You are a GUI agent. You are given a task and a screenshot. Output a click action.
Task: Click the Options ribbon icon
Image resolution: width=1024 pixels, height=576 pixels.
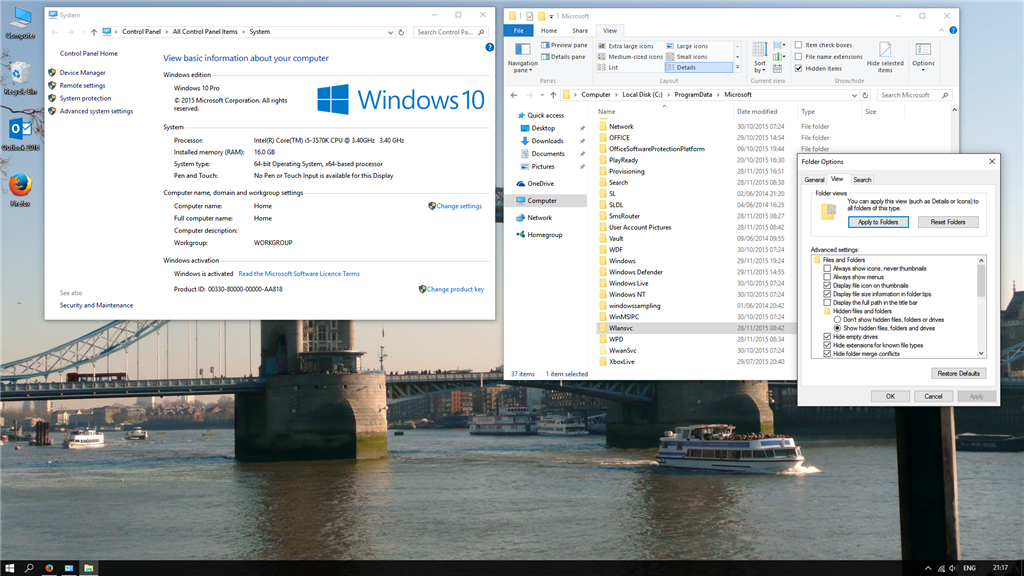click(x=923, y=57)
